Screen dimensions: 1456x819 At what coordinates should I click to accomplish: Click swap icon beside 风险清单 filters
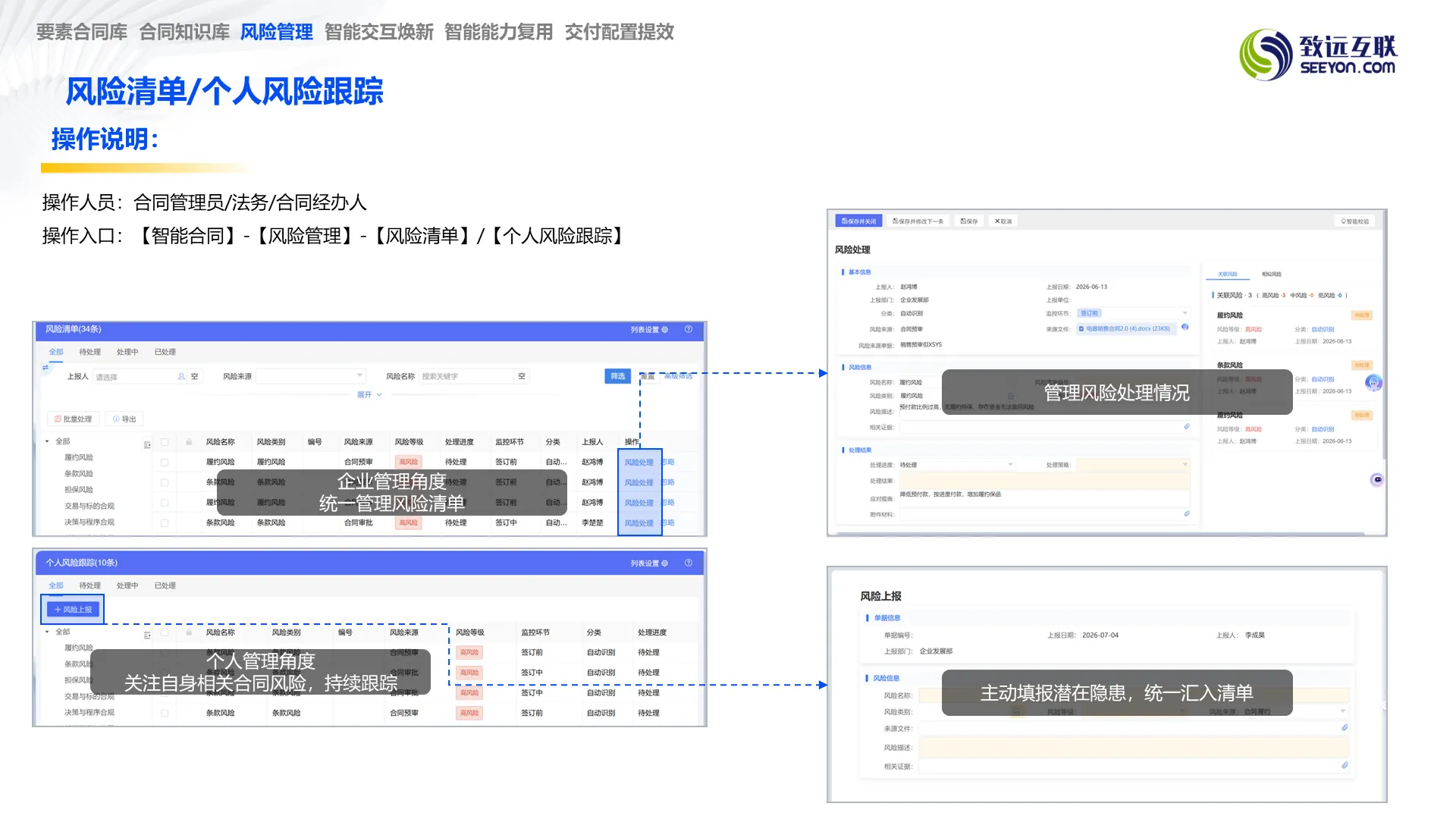pyautogui.click(x=45, y=368)
